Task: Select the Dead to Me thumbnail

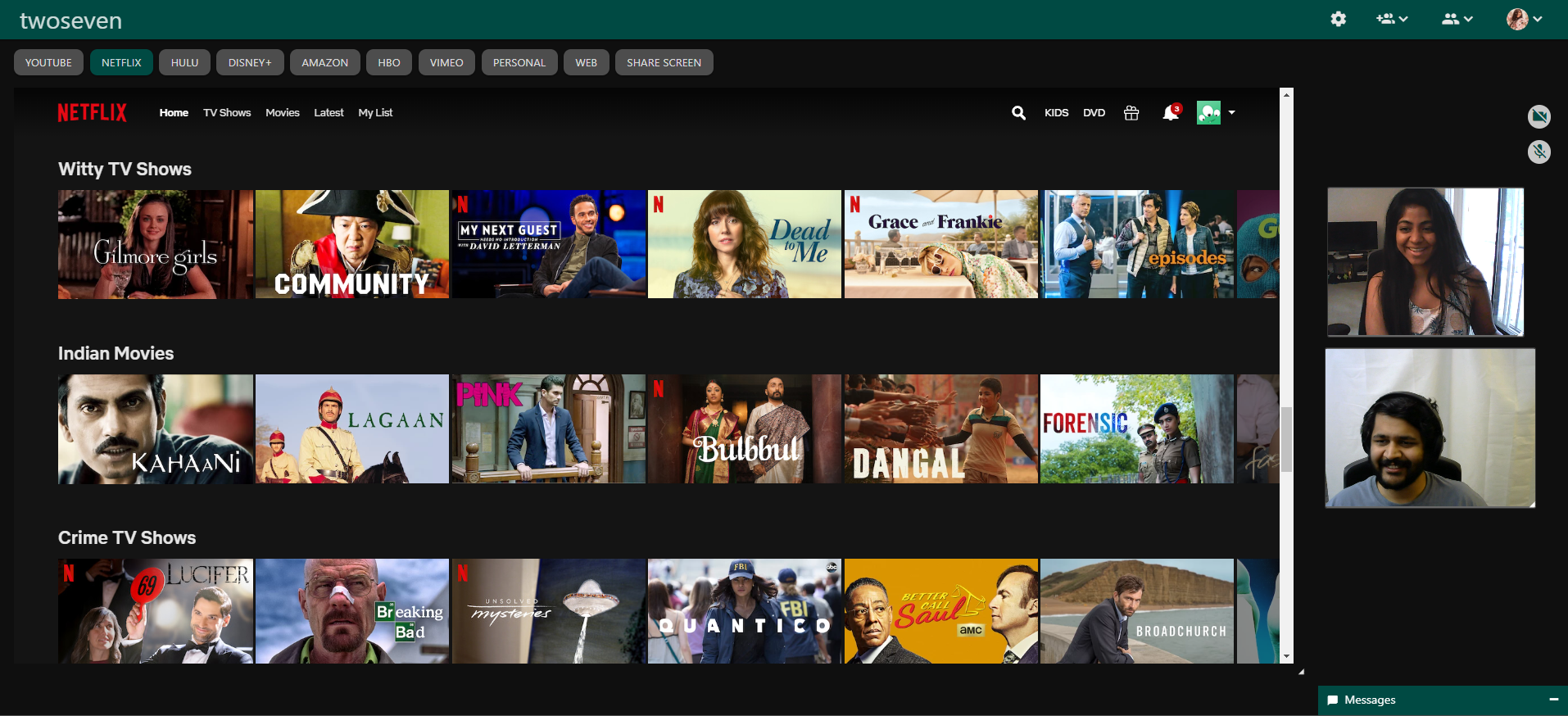Action: [x=745, y=244]
